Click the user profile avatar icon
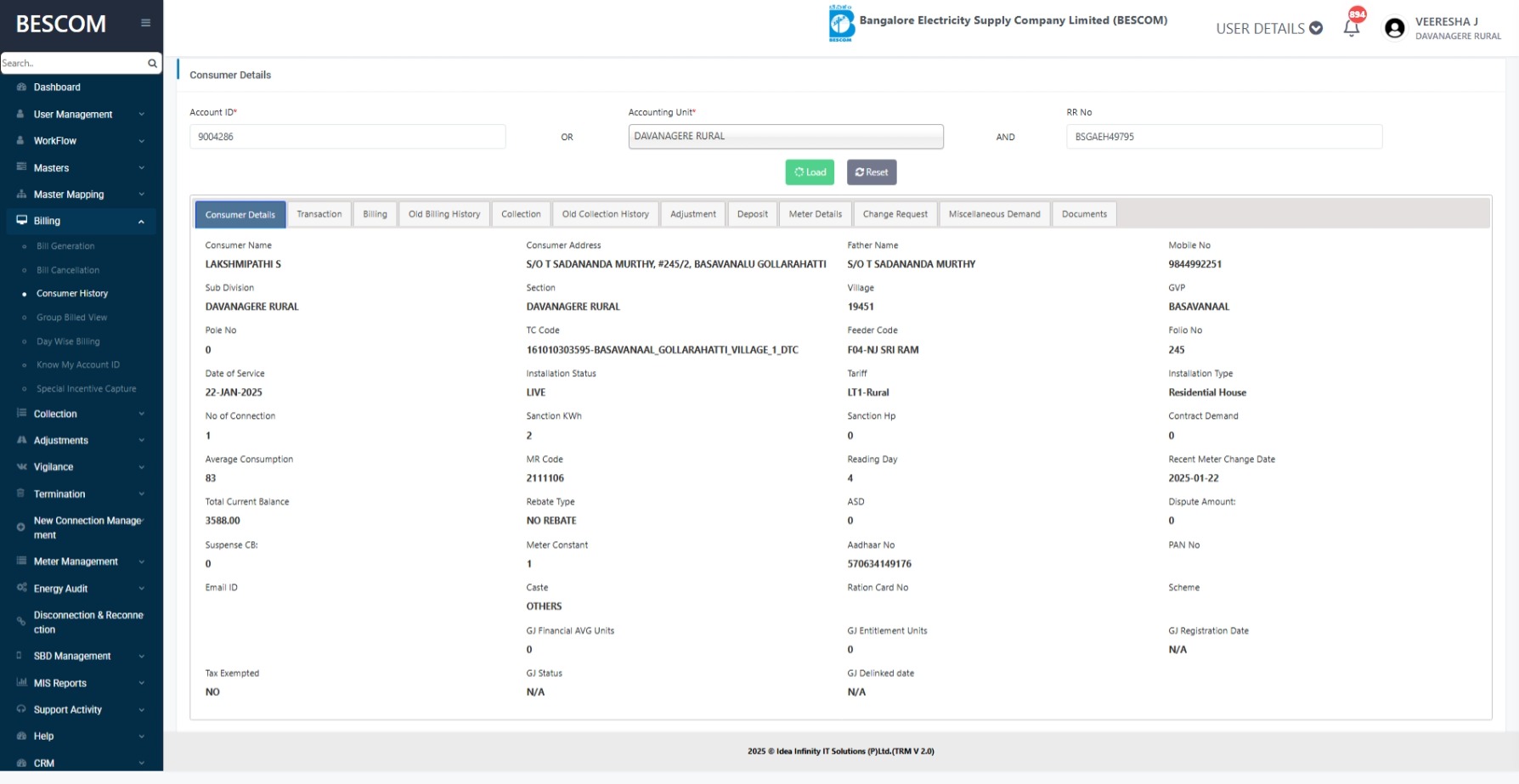The height and width of the screenshot is (784, 1519). [1394, 28]
